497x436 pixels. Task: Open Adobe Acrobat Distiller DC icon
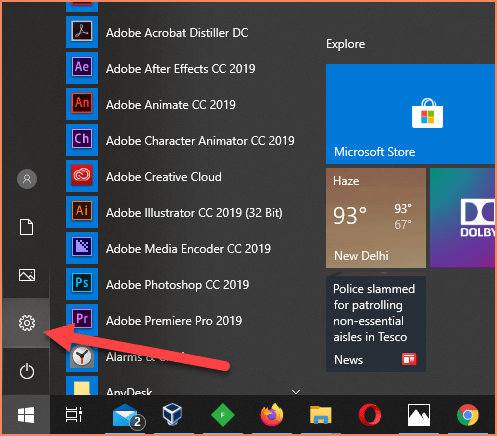pyautogui.click(x=82, y=32)
